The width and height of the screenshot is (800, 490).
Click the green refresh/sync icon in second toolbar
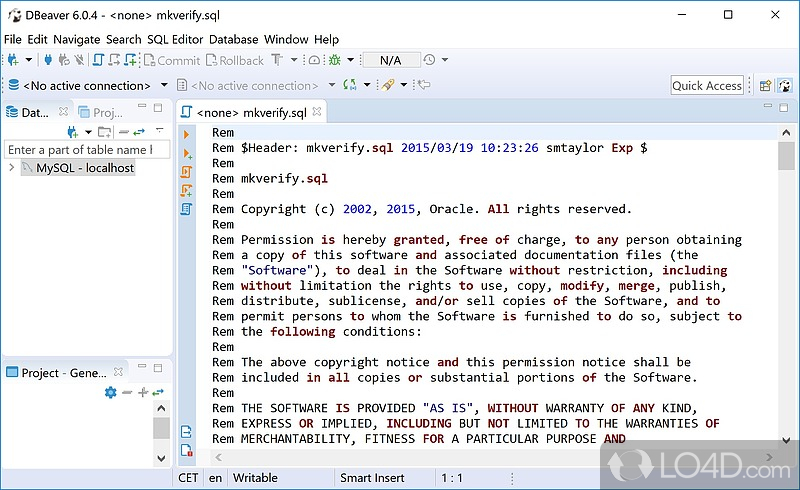349,85
